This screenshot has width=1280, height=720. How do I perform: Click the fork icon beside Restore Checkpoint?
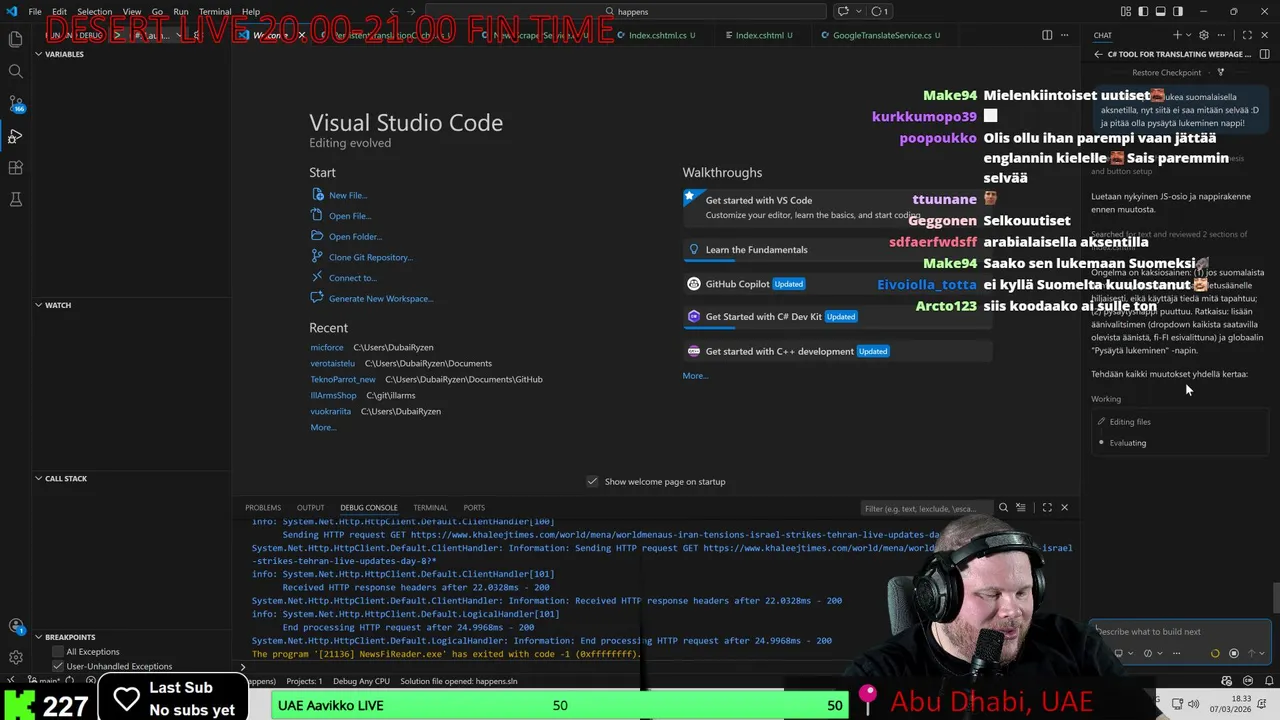coord(1221,72)
